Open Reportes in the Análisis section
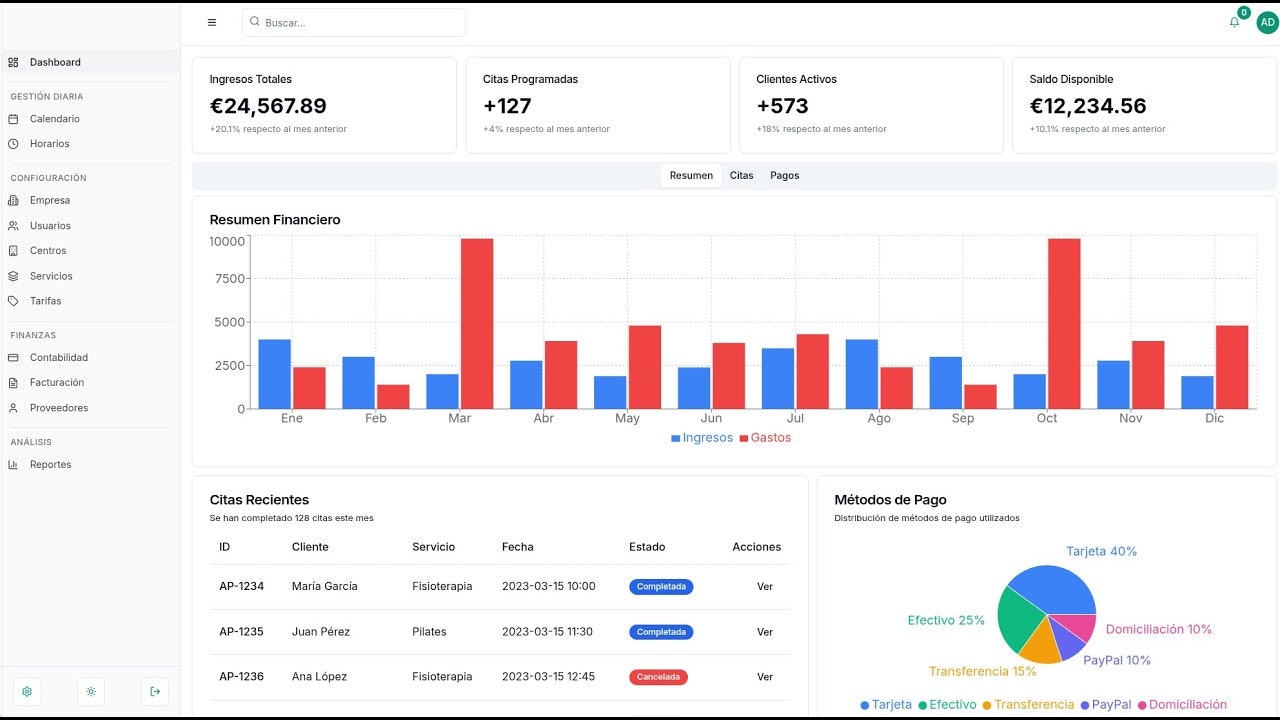 [x=90, y=465]
